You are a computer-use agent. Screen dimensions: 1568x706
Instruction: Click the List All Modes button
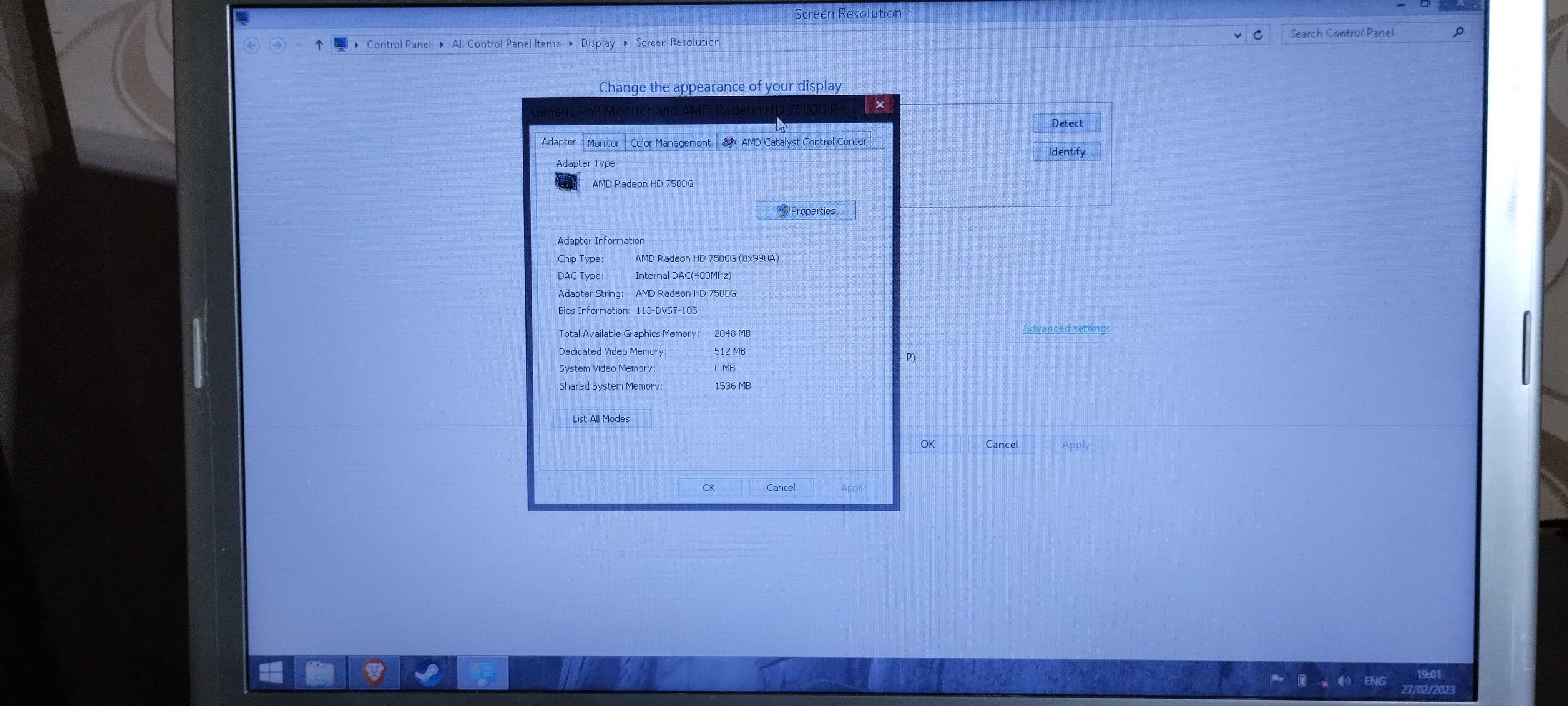click(x=601, y=418)
